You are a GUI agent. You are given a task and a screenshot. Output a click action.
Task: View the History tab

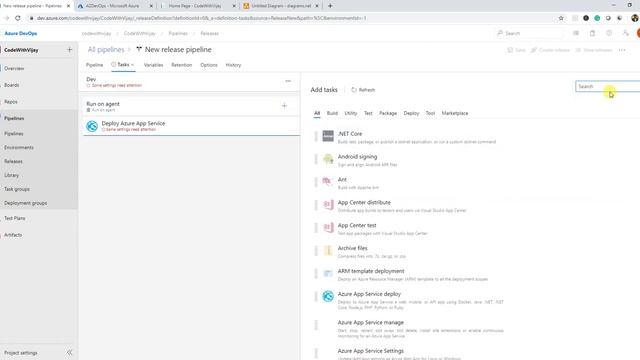point(233,65)
